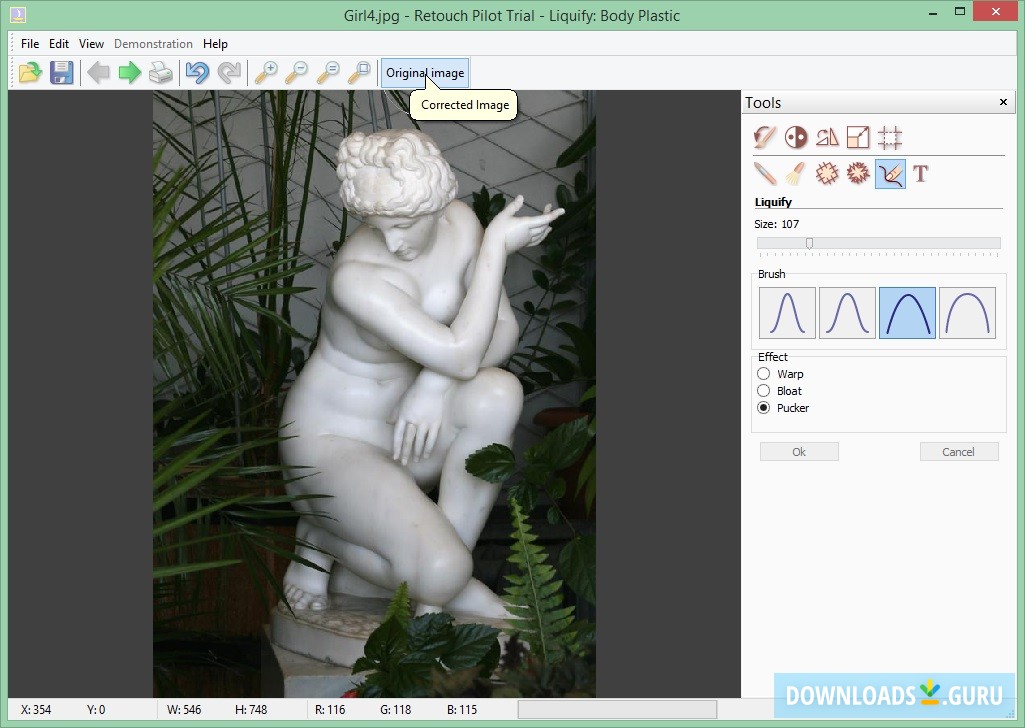The height and width of the screenshot is (728, 1025).
Task: Go to previous image with gray left arrow
Action: [x=99, y=73]
